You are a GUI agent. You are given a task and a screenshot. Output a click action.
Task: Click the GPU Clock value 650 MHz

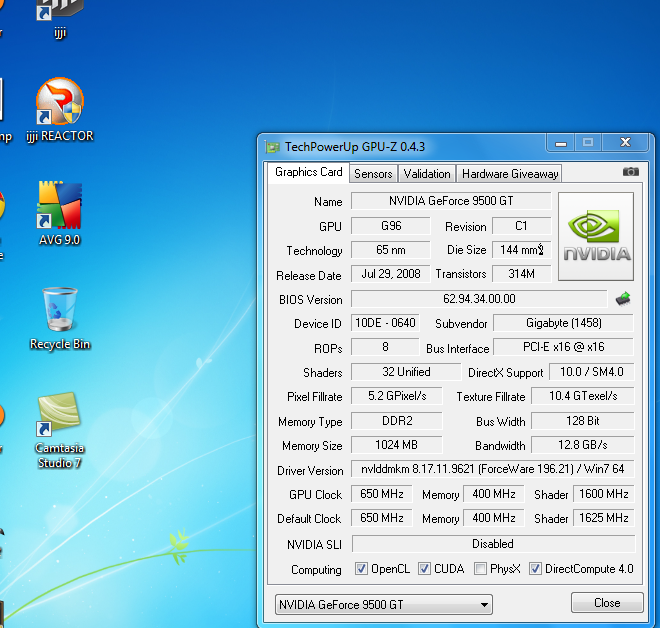382,494
